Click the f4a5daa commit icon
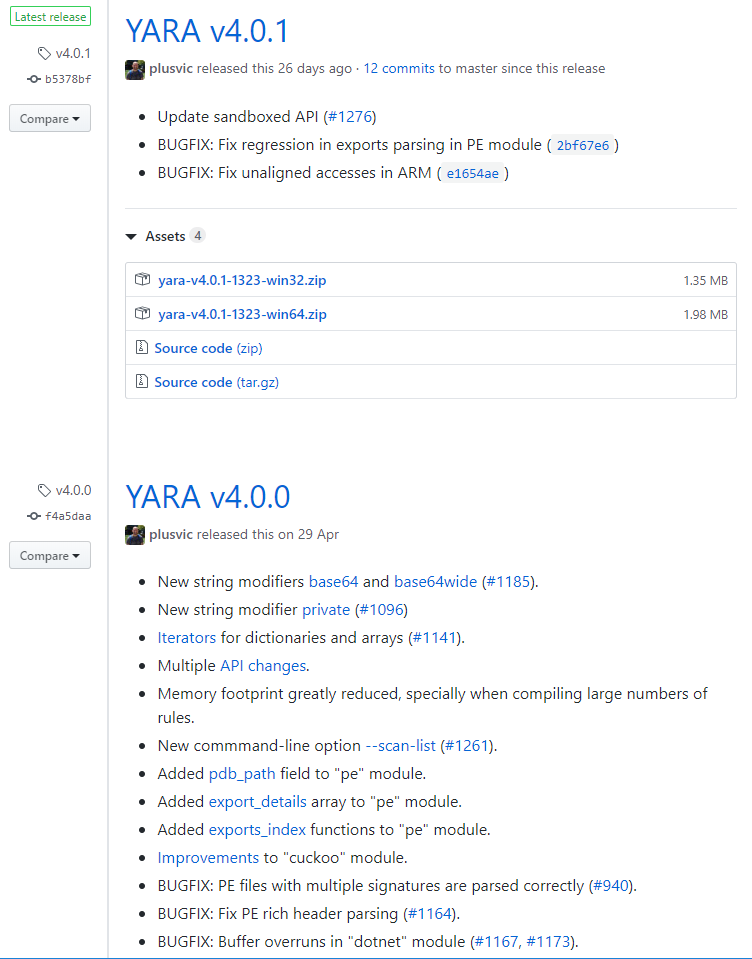 pos(34,516)
